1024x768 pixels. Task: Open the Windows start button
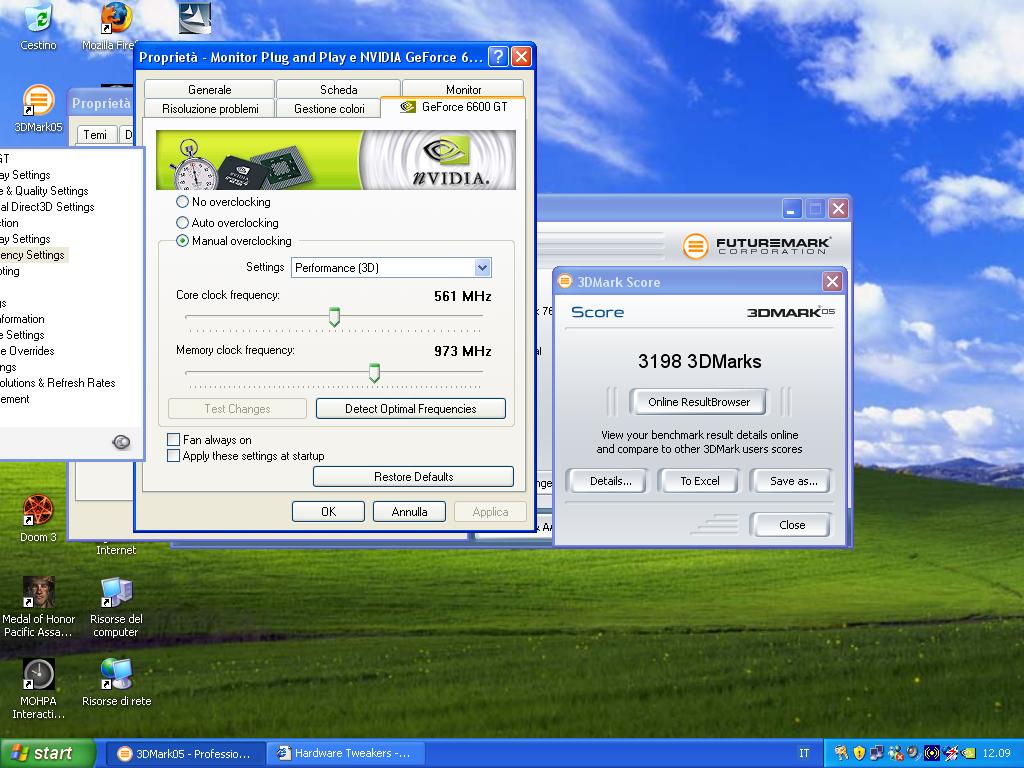47,753
